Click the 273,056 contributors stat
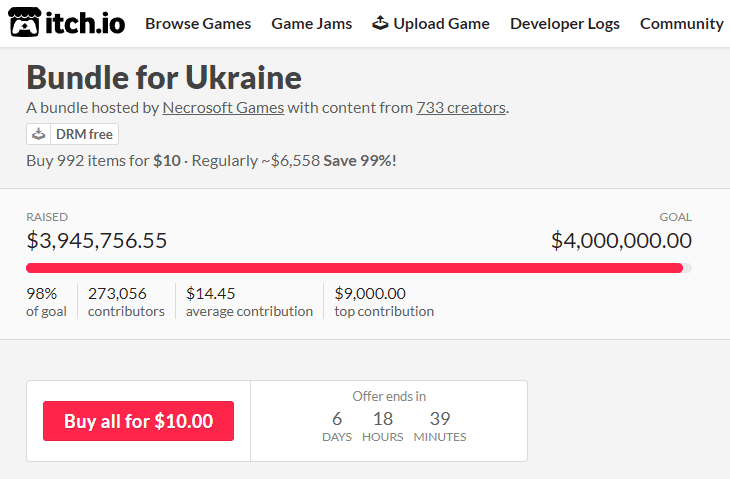Screen dimensions: 730x479 click(126, 302)
